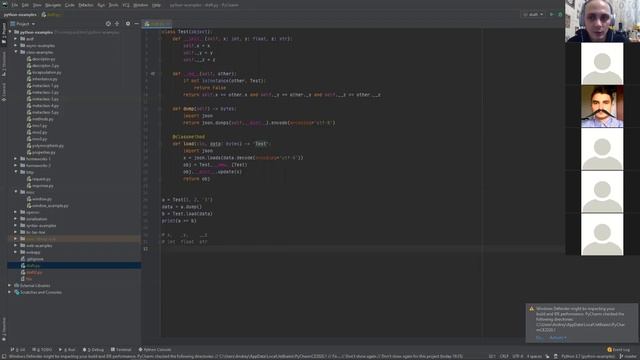Open the Edit menu
Viewport: 640px width, 360px height.
click(x=25, y=5)
